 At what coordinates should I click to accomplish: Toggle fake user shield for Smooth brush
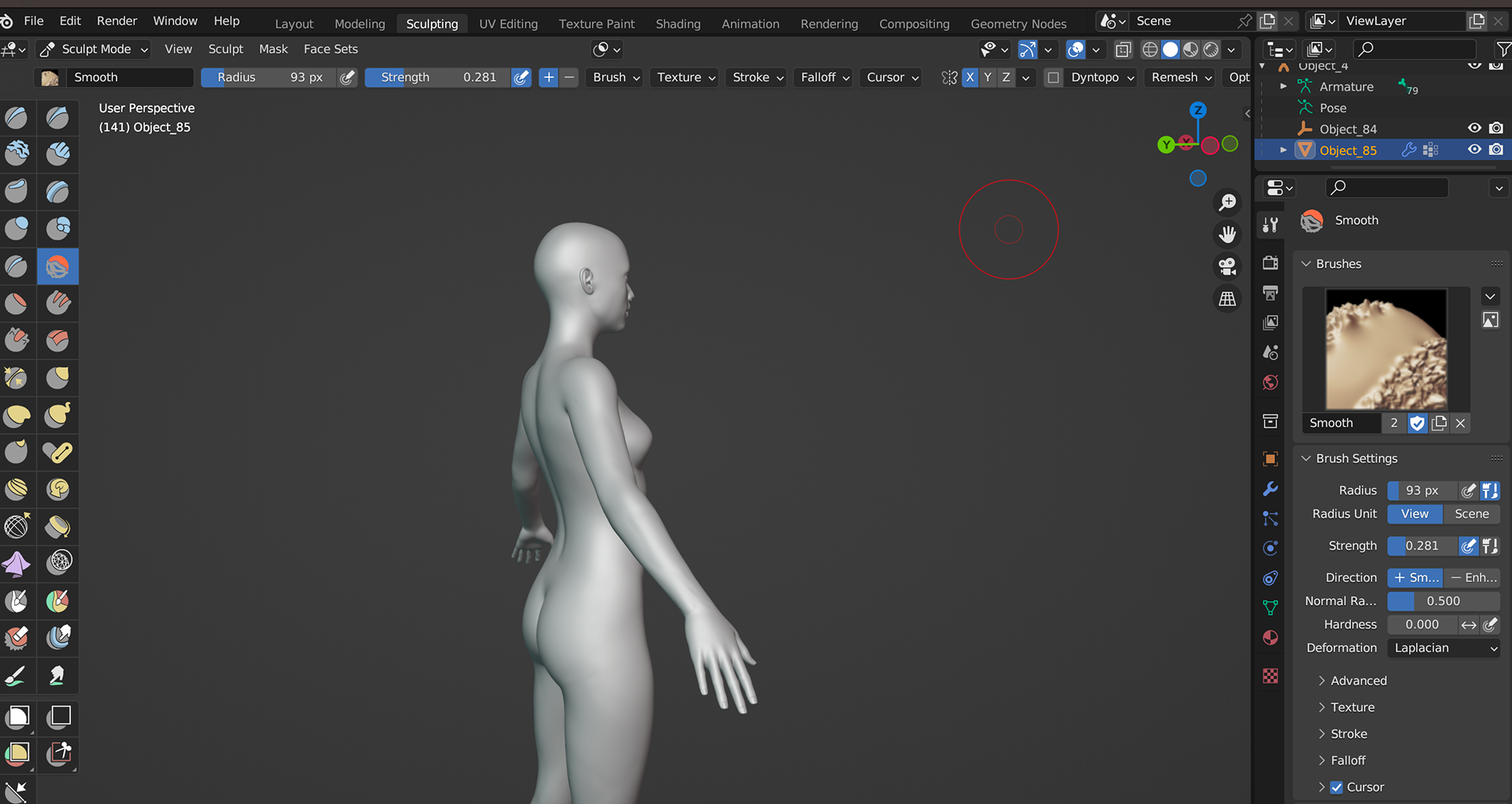pyautogui.click(x=1417, y=423)
